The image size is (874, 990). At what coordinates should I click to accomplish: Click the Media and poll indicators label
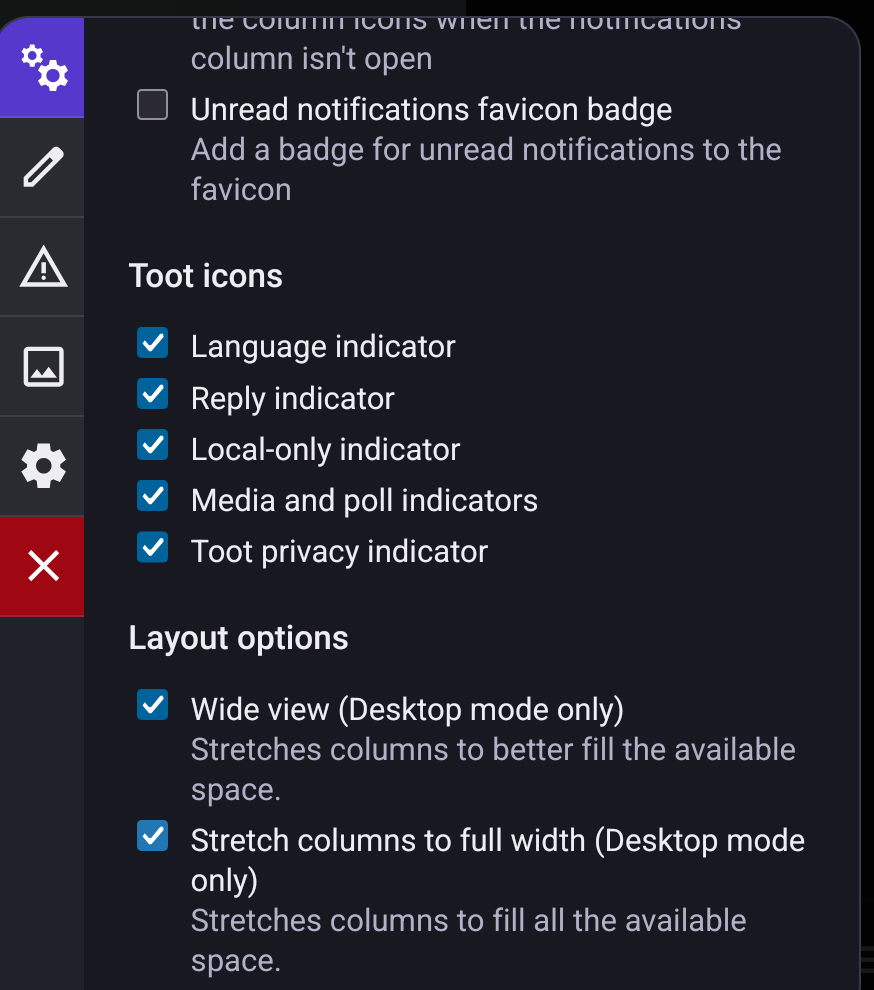pos(364,500)
